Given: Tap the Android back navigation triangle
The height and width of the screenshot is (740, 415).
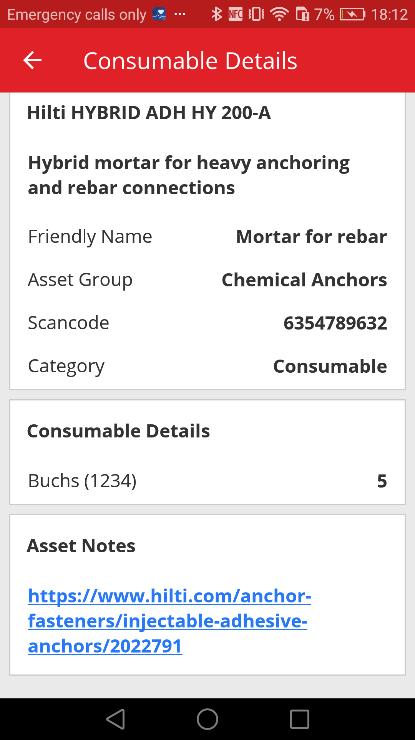Looking at the screenshot, I should pos(116,719).
